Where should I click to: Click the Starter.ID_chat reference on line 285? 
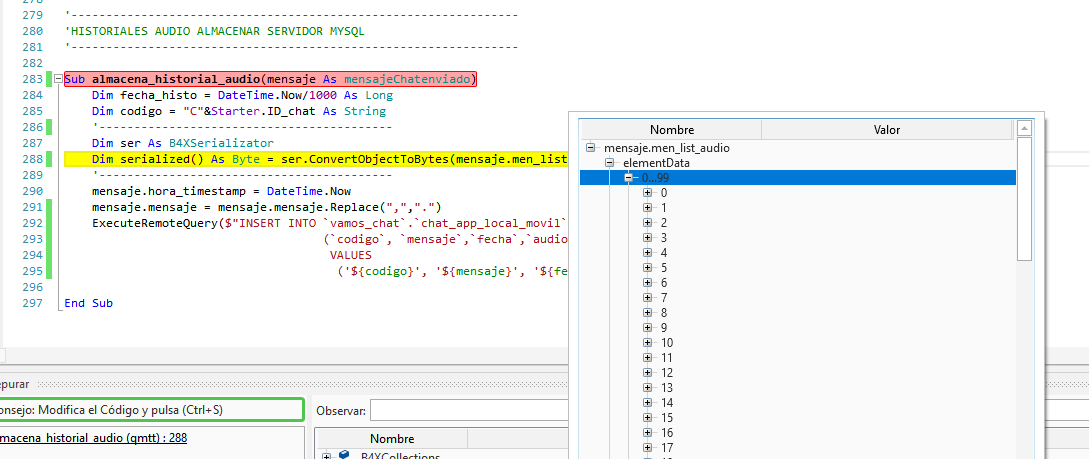point(263,111)
